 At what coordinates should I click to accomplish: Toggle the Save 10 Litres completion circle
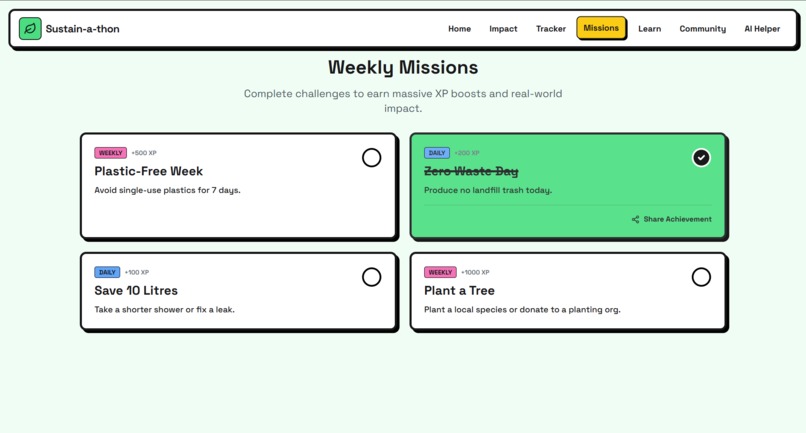(x=372, y=277)
